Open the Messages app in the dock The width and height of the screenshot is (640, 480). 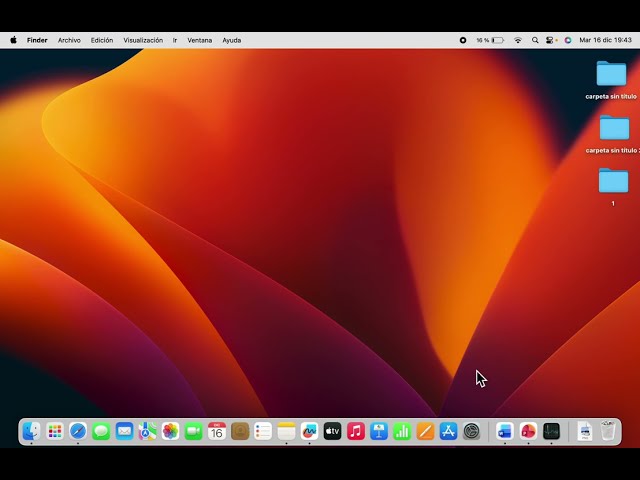[101, 431]
